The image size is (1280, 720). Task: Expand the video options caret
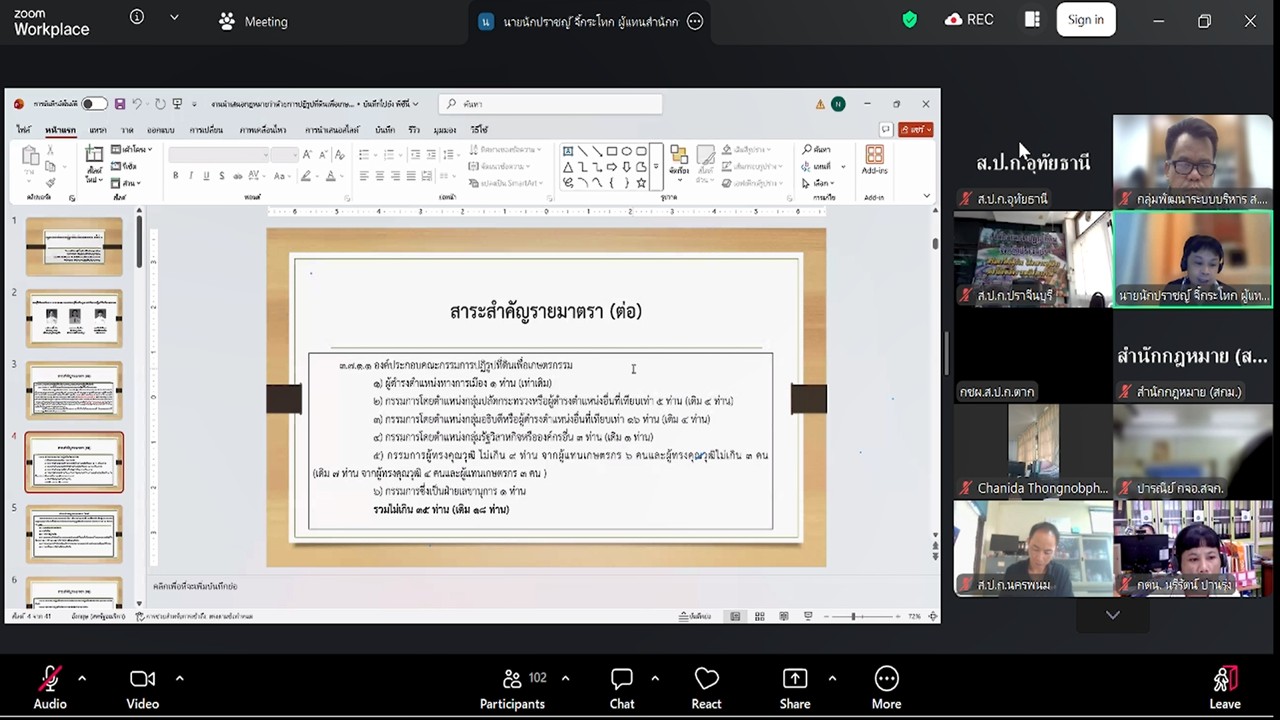(180, 679)
